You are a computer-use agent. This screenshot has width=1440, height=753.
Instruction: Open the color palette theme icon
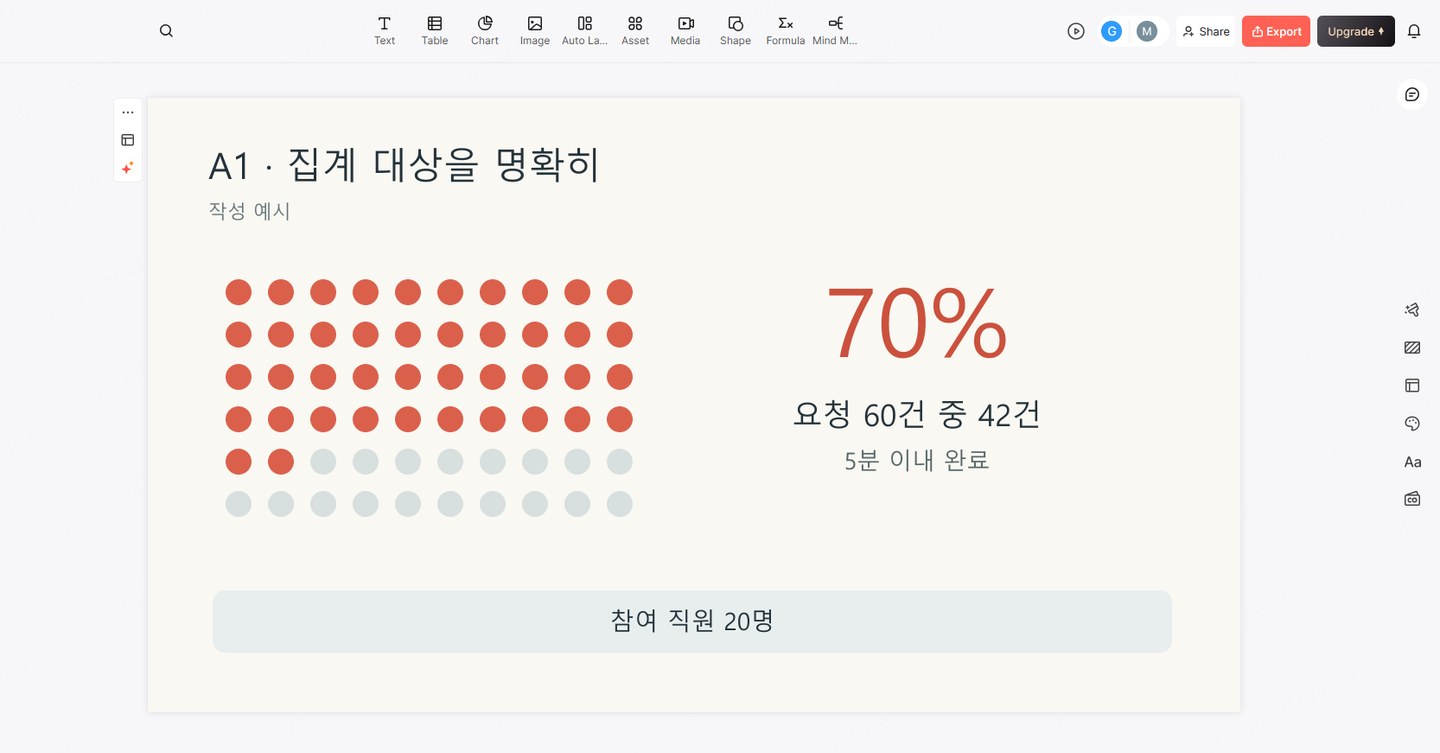(1412, 424)
